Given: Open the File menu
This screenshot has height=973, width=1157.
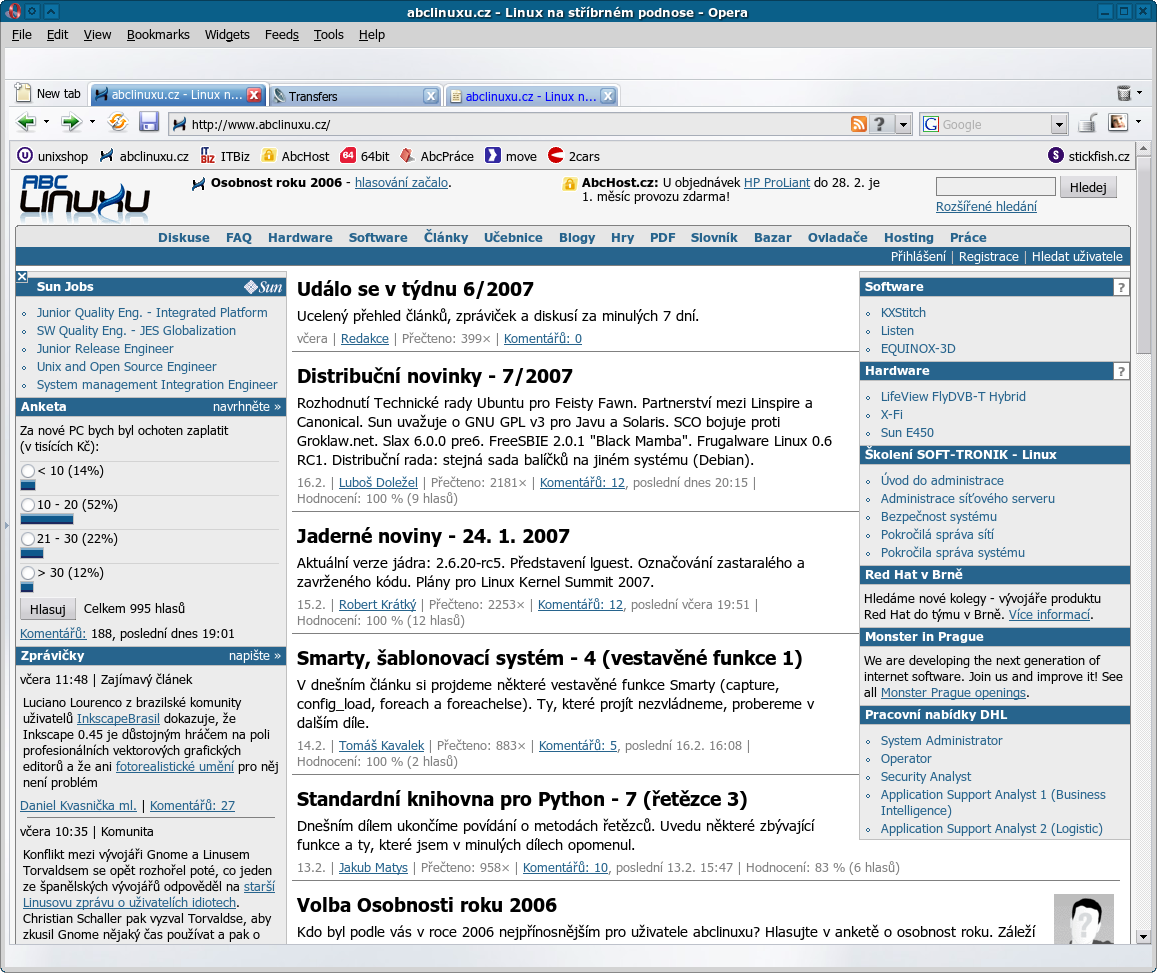Looking at the screenshot, I should [21, 35].
